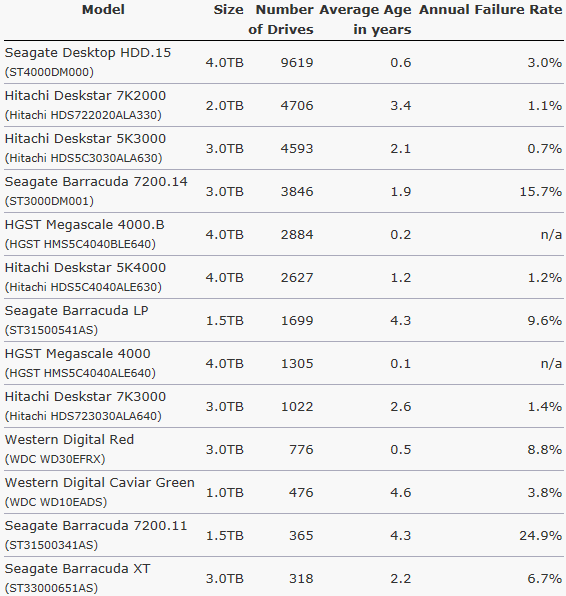
Task: Click the 2627 drives count cell
Action: point(297,277)
